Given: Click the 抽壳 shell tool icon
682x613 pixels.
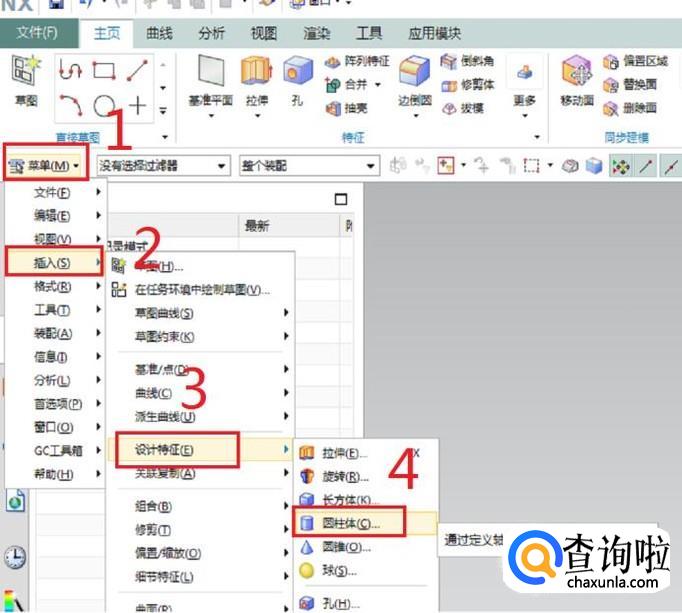Looking at the screenshot, I should (347, 108).
